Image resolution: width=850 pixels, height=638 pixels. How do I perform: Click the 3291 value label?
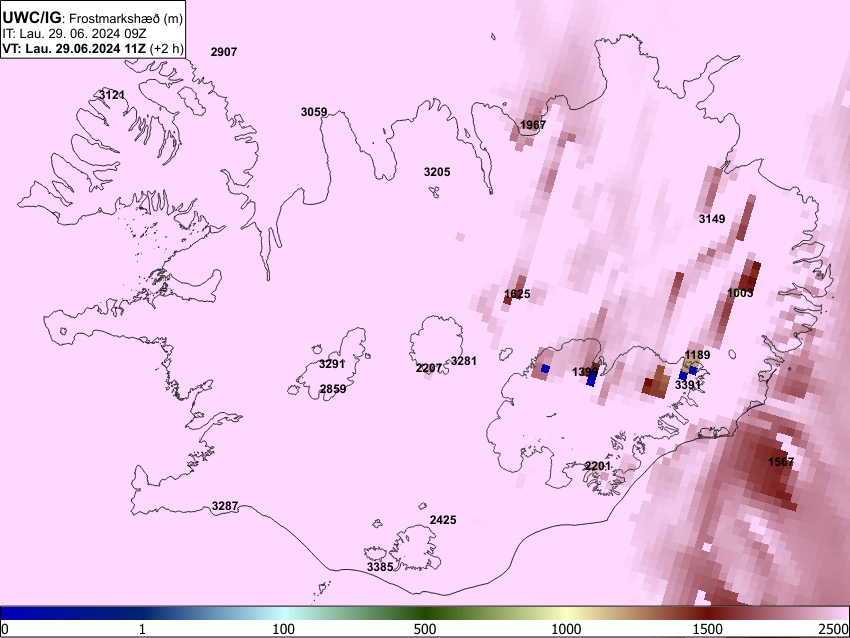pos(332,364)
